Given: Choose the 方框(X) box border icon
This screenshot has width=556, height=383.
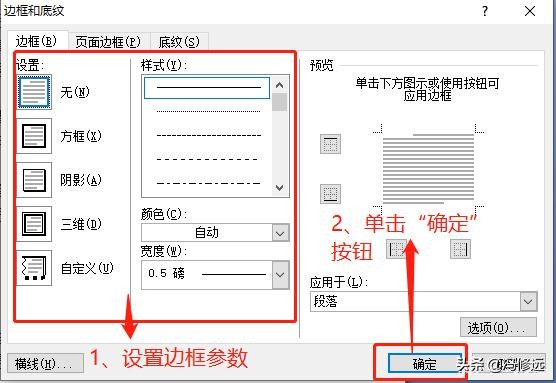Looking at the screenshot, I should click(34, 136).
